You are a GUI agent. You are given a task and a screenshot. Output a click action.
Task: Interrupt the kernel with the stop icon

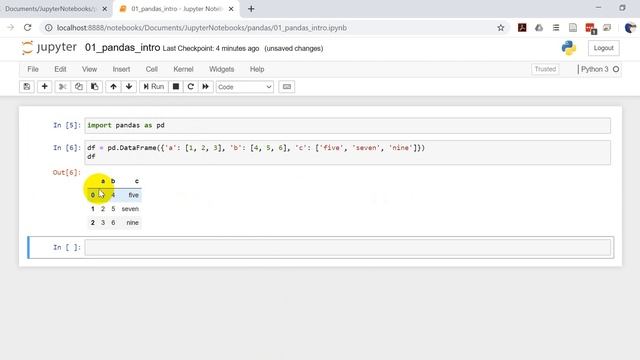pos(176,87)
